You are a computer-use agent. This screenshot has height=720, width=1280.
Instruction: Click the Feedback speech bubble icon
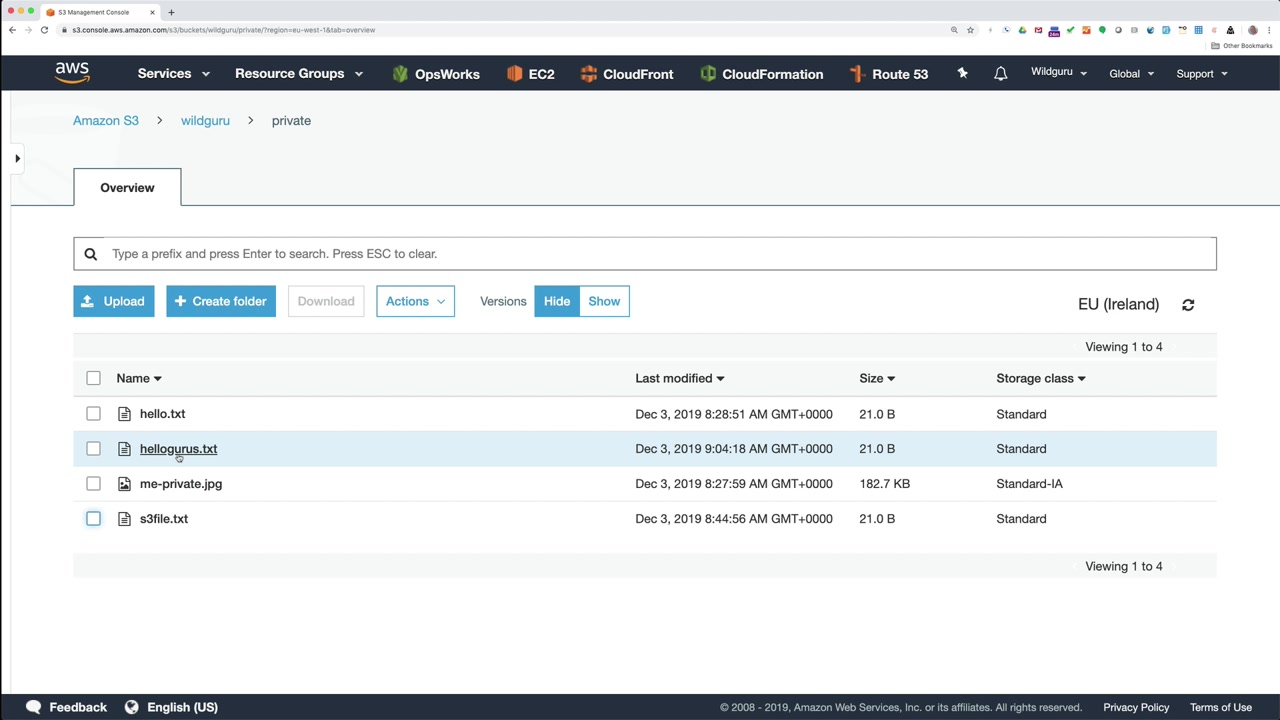[33, 707]
